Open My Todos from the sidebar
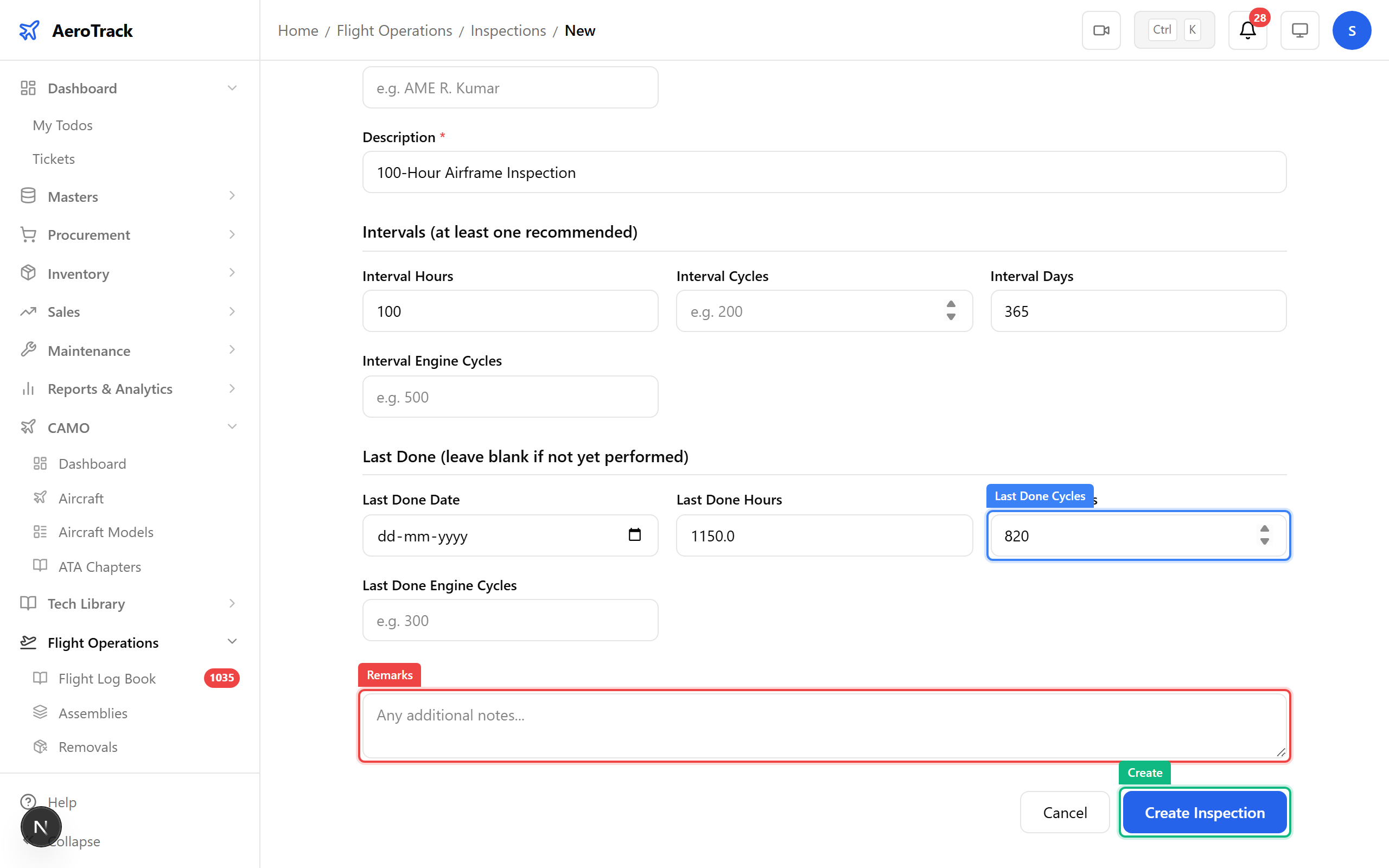1389x868 pixels. (x=62, y=125)
